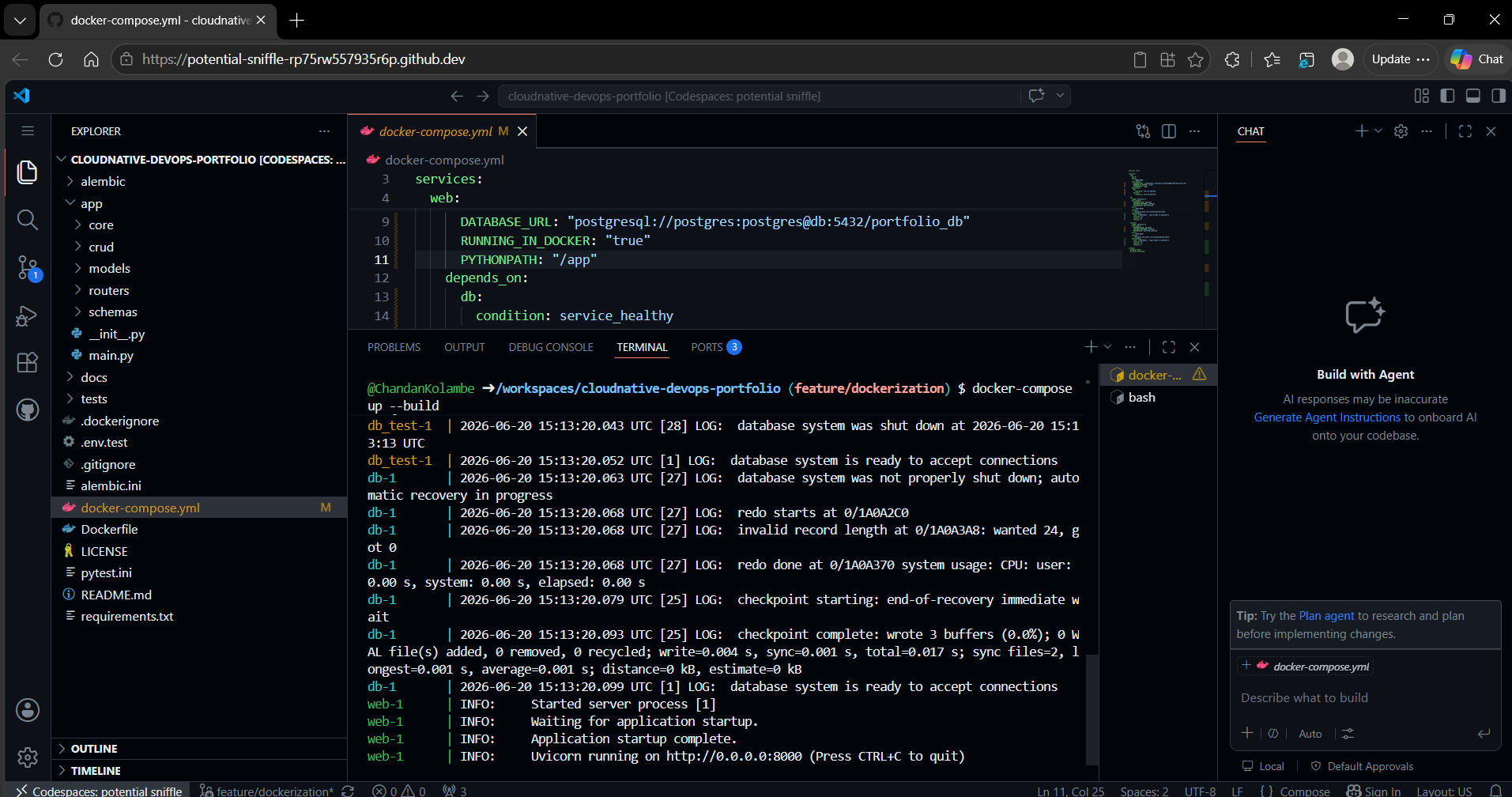Expand the TIMELINE section
The height and width of the screenshot is (797, 1512).
tap(199, 771)
